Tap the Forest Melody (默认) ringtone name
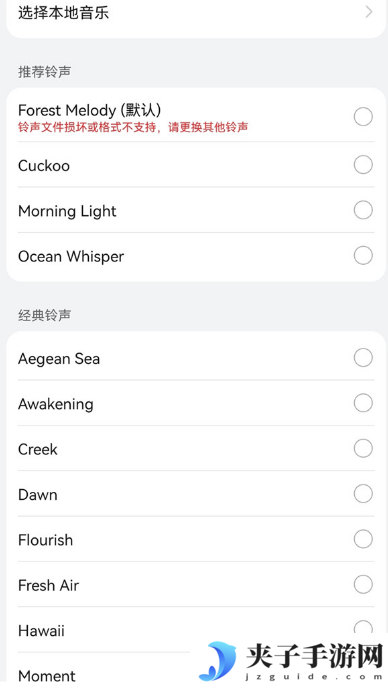 pyautogui.click(x=90, y=110)
